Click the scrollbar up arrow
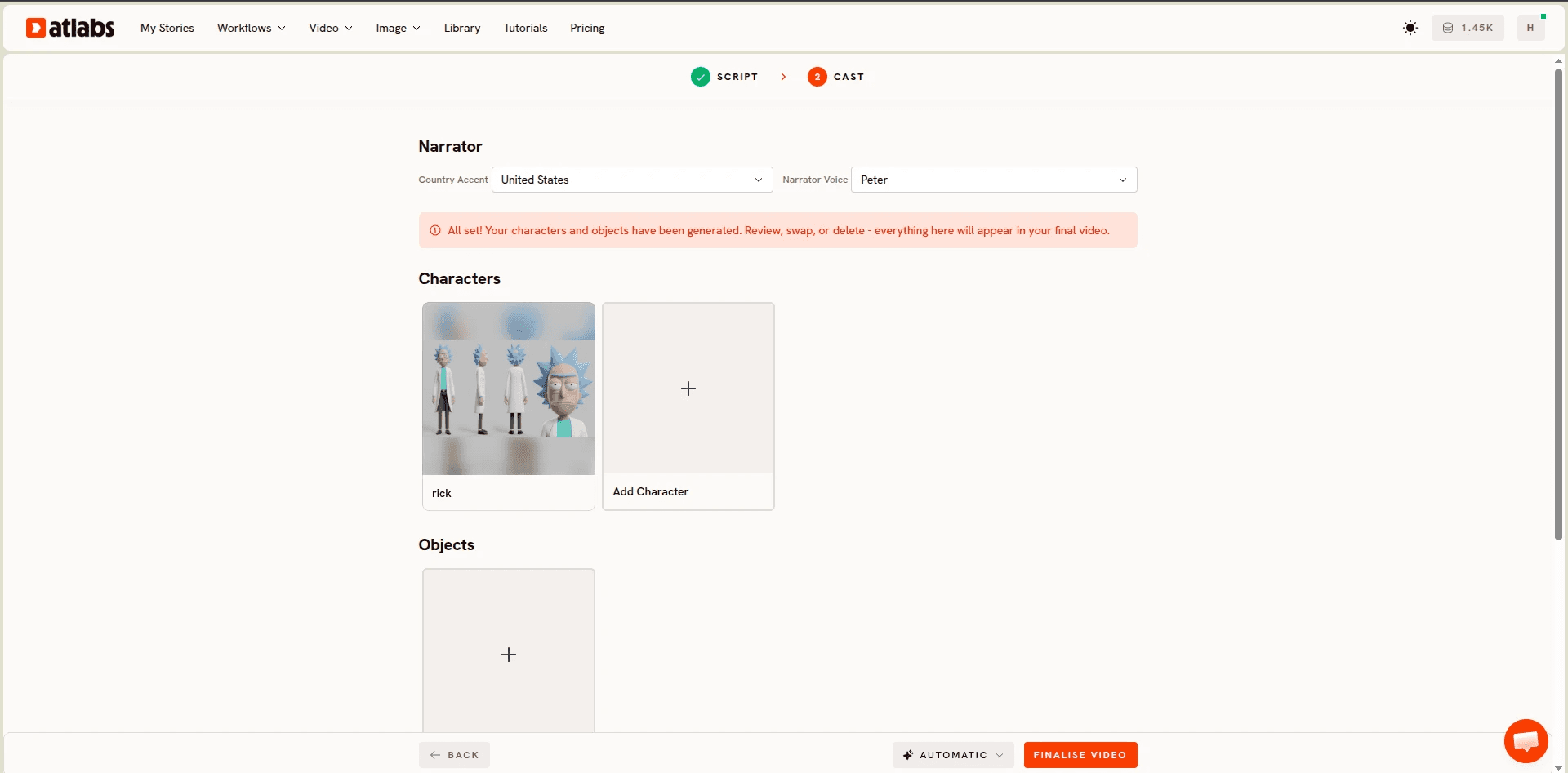Viewport: 1568px width, 773px height. click(x=1558, y=60)
